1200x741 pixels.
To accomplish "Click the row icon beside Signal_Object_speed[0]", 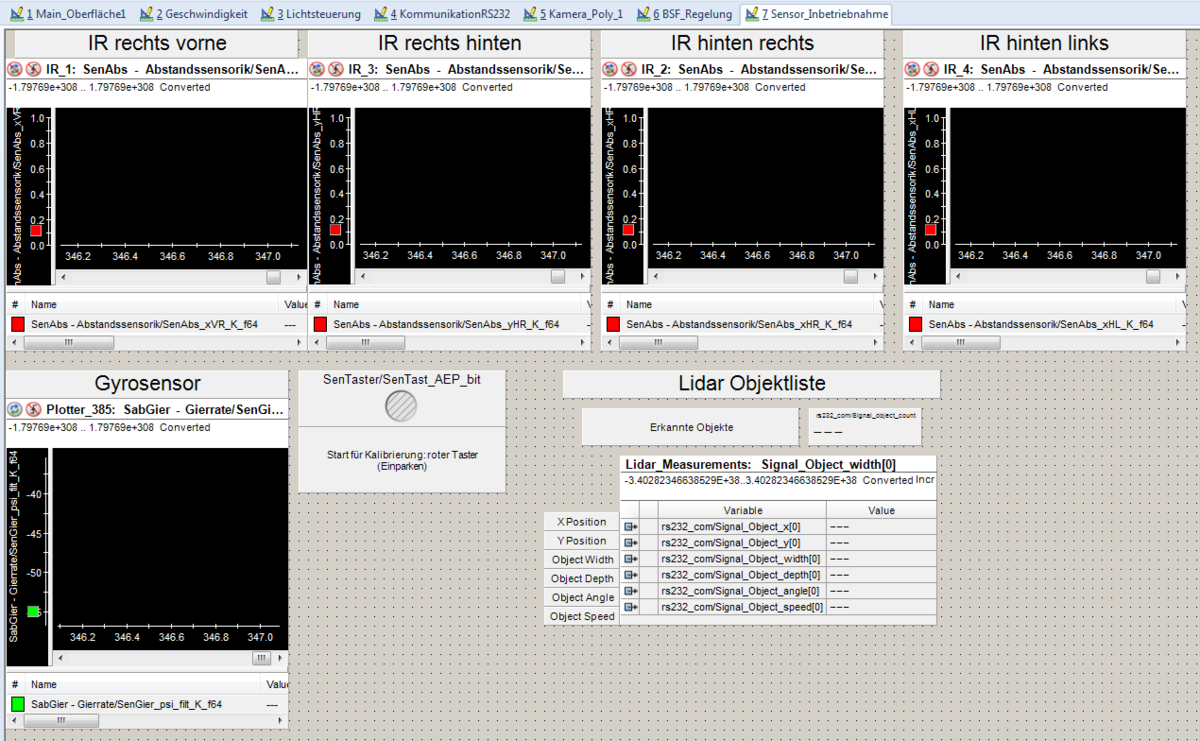I will (x=631, y=607).
